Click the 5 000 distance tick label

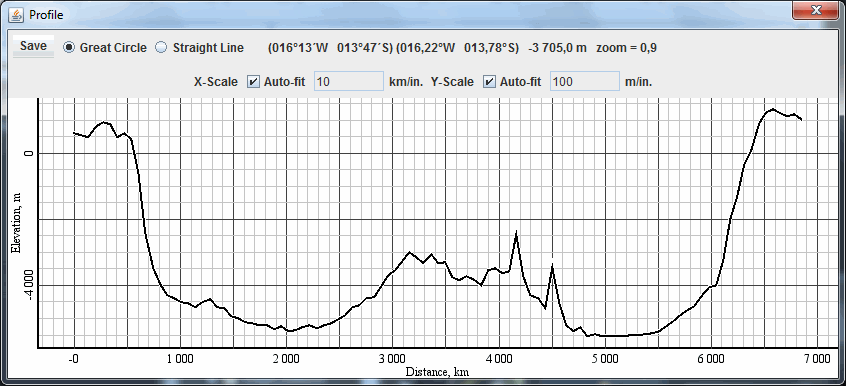pos(605,359)
